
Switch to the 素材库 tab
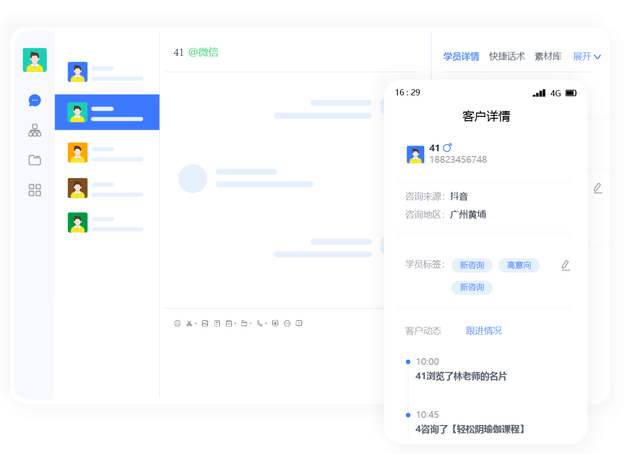(548, 57)
